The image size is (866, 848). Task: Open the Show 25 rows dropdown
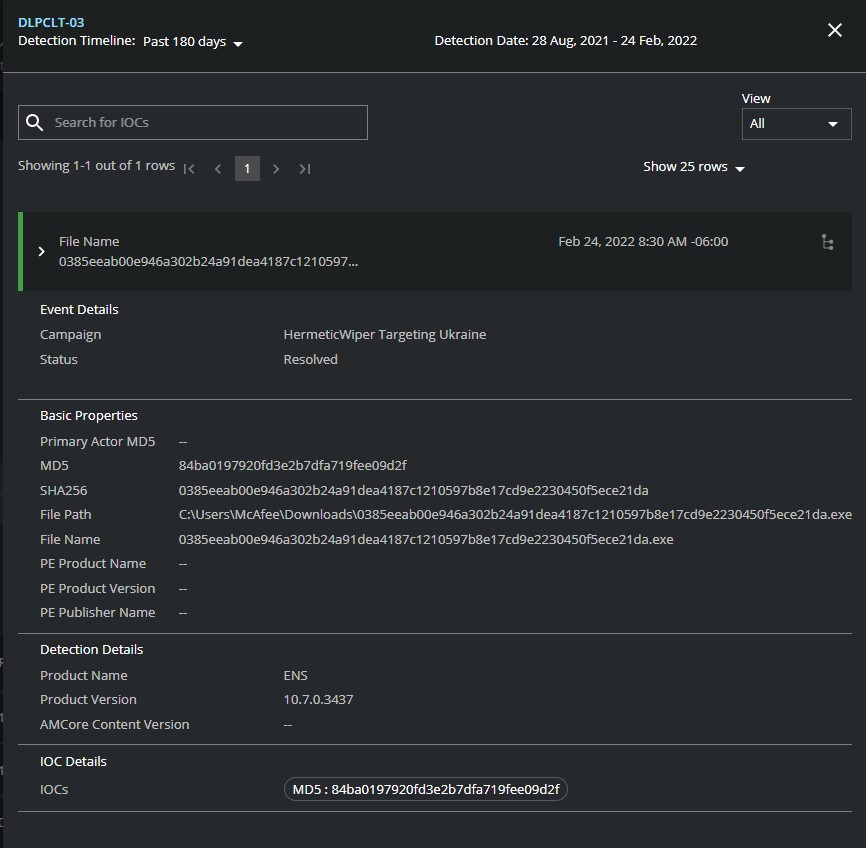pyautogui.click(x=694, y=167)
